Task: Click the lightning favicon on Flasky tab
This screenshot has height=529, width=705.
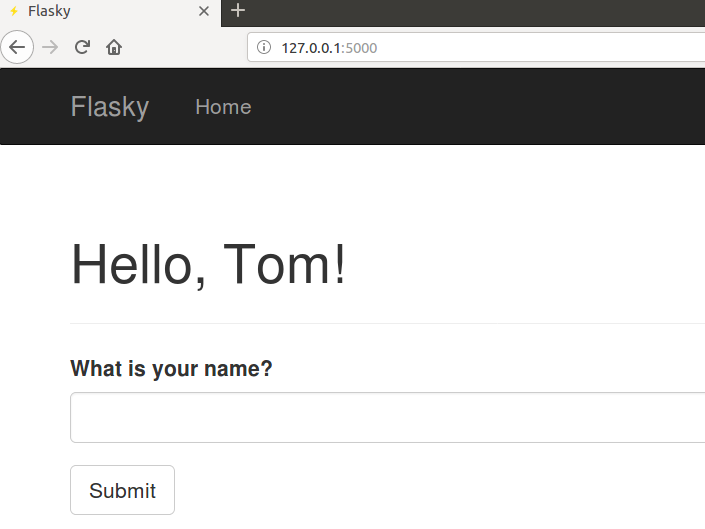Action: [x=14, y=12]
